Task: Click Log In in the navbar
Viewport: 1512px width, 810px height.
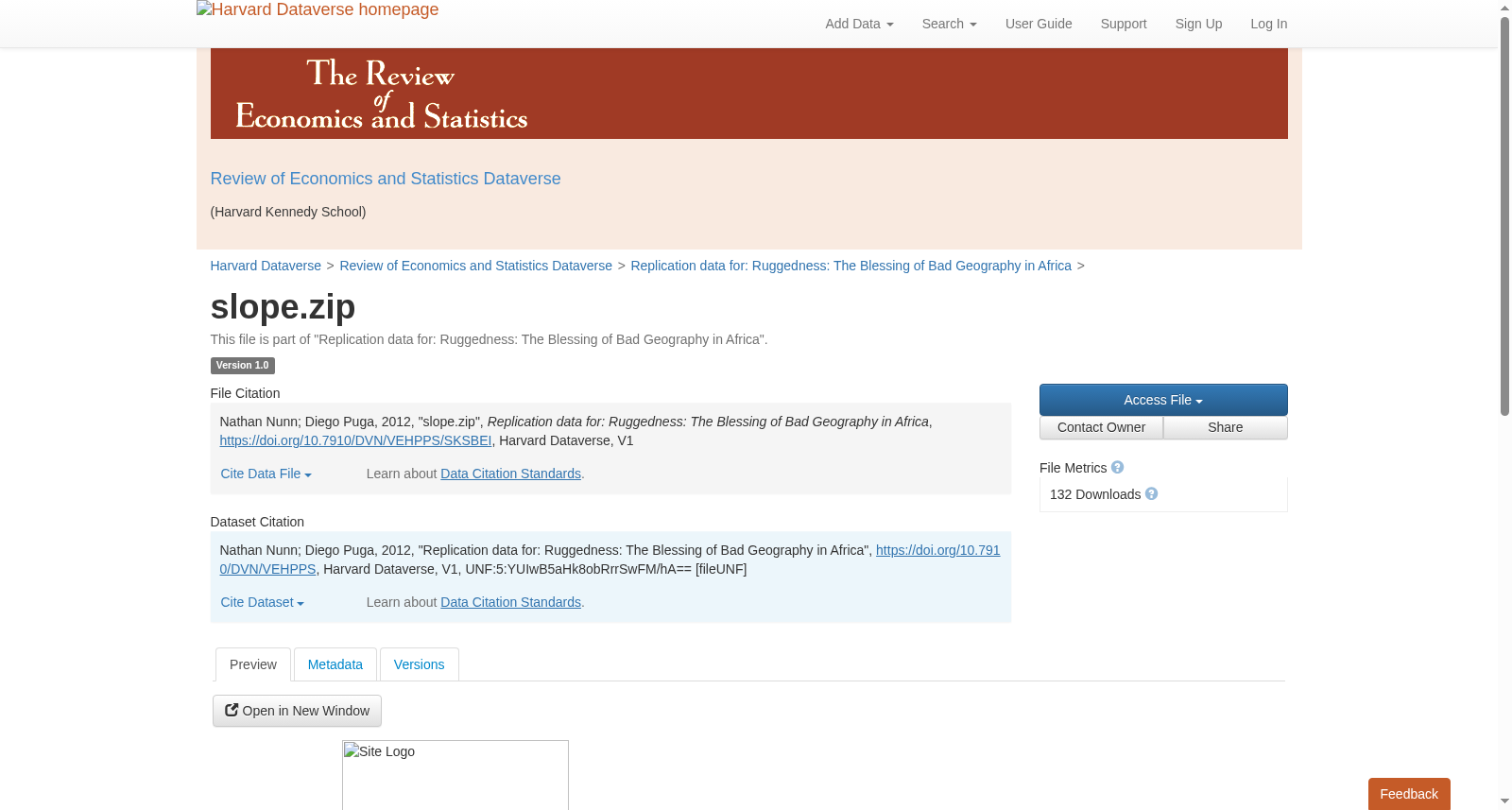Action: [x=1268, y=24]
